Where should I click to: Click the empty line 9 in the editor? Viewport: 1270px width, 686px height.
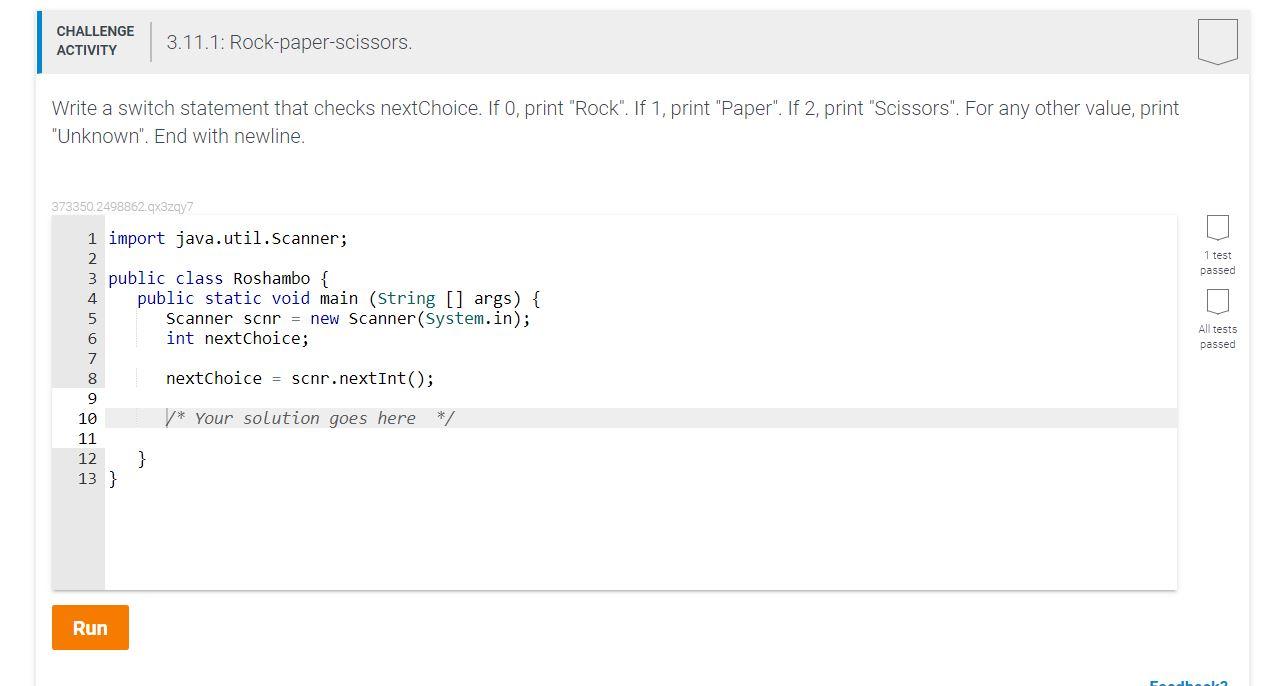point(300,398)
